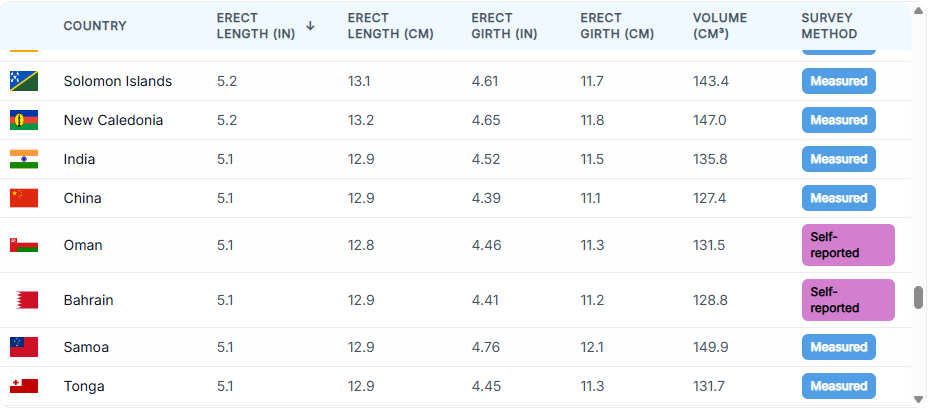This screenshot has width=930, height=411.
Task: Click the scrollbar up arrow
Action: pos(918,11)
